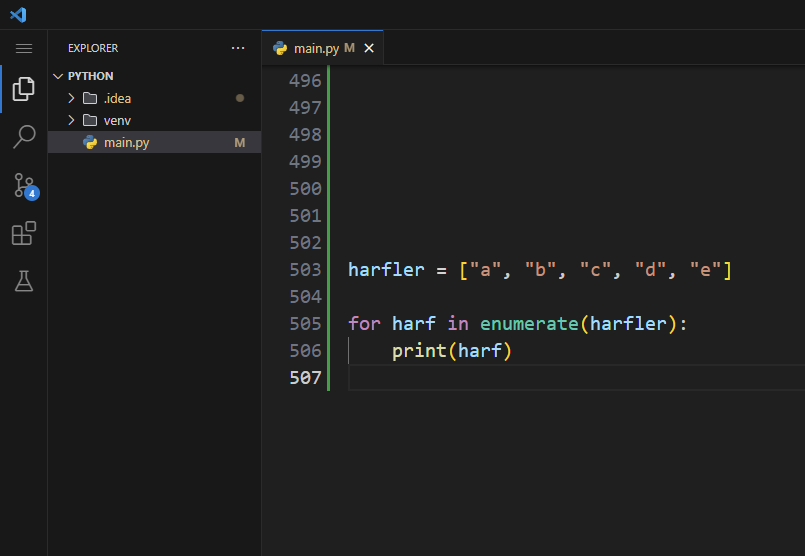The width and height of the screenshot is (805, 556).
Task: Open Source Control view with 4 changes
Action: (x=26, y=186)
